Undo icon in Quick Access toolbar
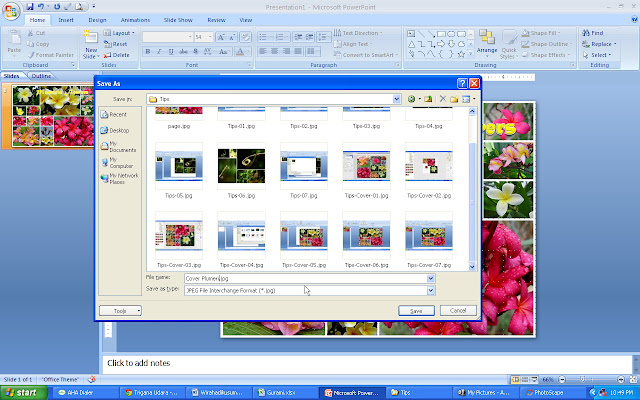Screen dimensions: 640x400 41,7
